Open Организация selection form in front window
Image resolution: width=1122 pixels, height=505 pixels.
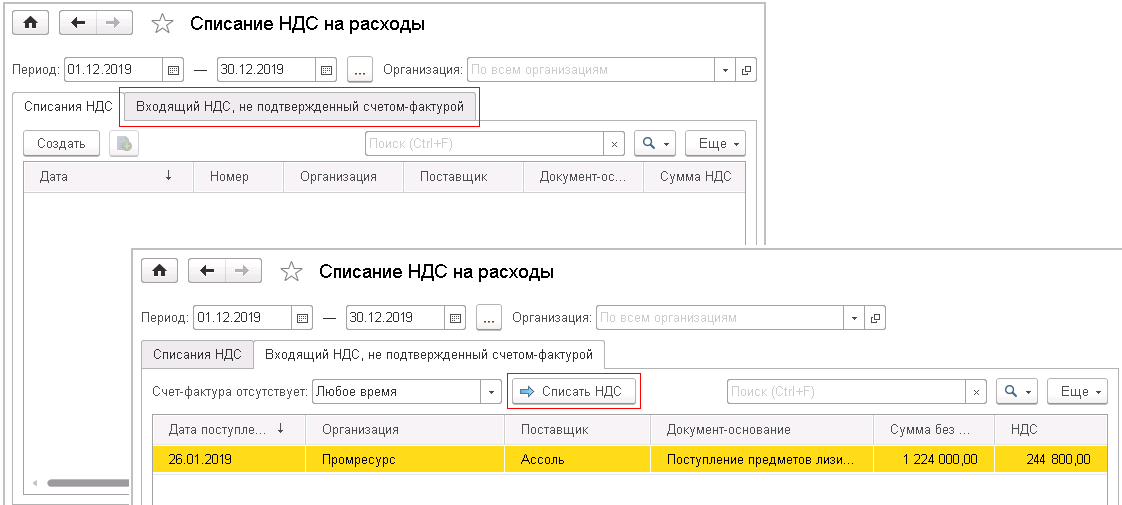click(x=875, y=317)
